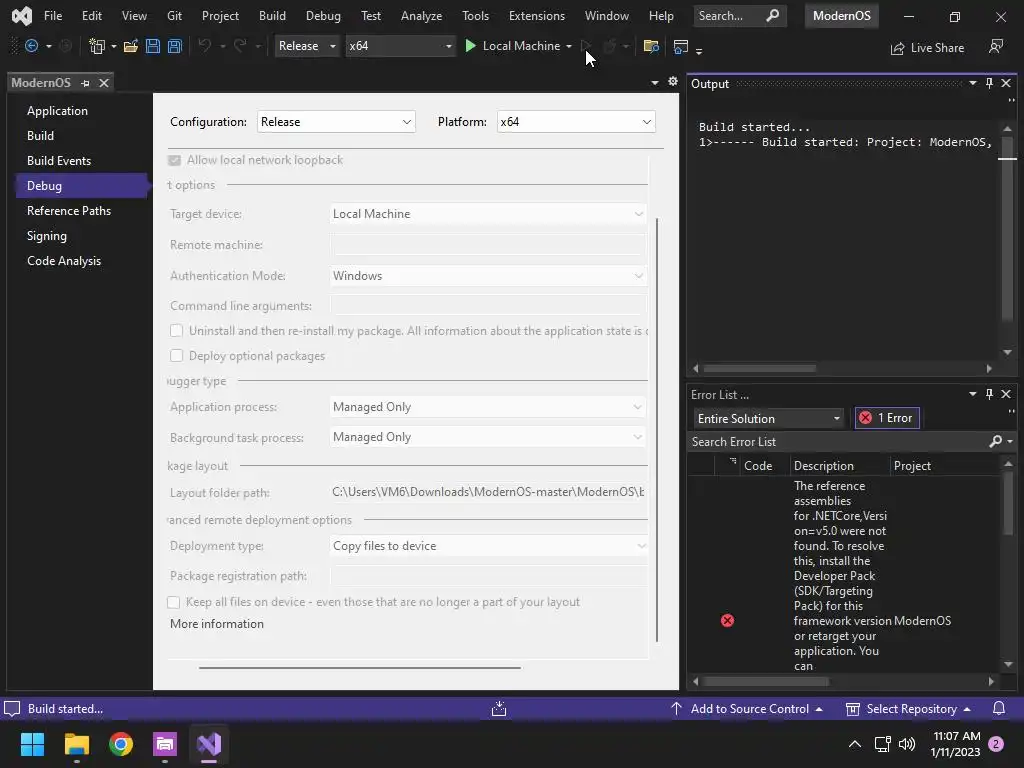Click the Live Share button
The height and width of the screenshot is (768, 1024).
[x=927, y=48]
